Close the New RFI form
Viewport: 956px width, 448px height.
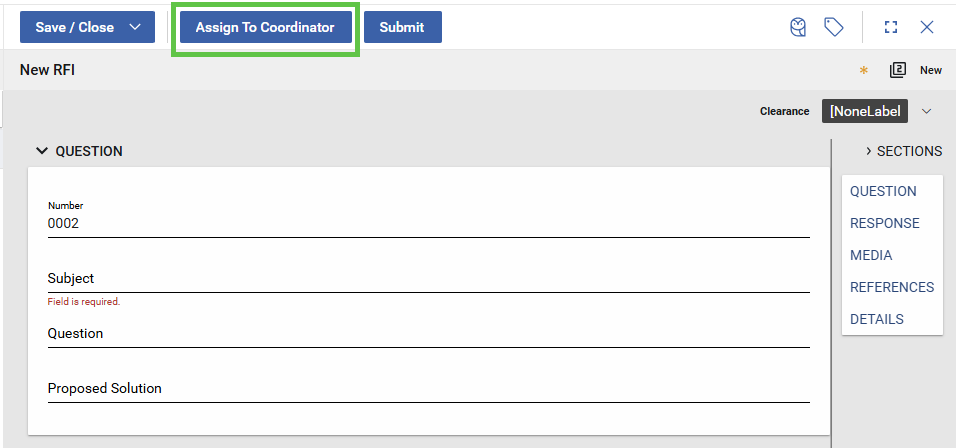pos(927,28)
